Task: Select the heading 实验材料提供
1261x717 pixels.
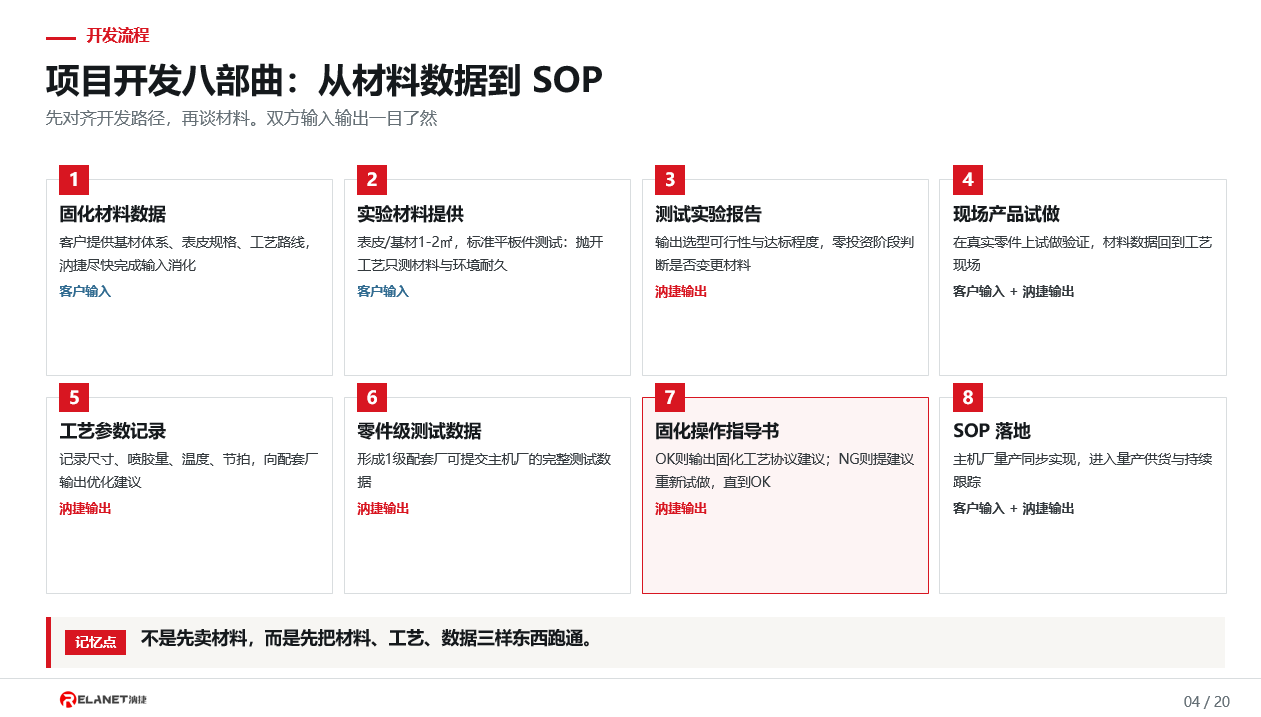Action: coord(411,214)
